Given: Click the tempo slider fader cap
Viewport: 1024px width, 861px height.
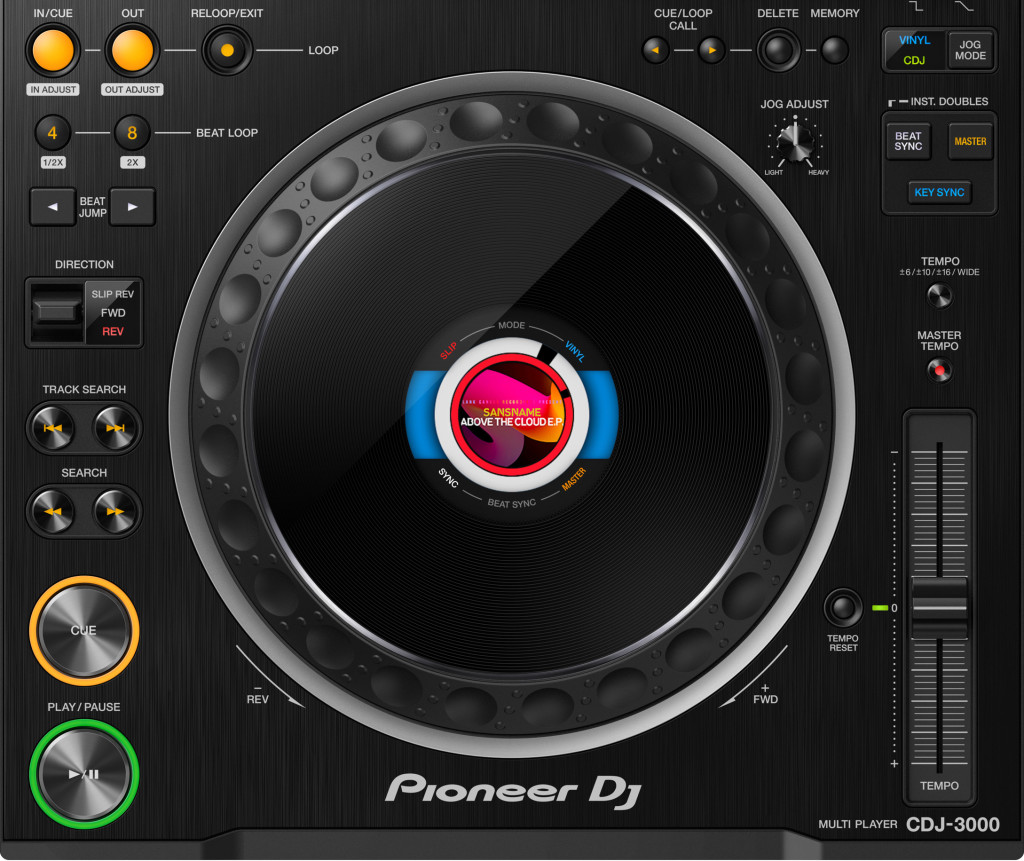Looking at the screenshot, I should [939, 608].
